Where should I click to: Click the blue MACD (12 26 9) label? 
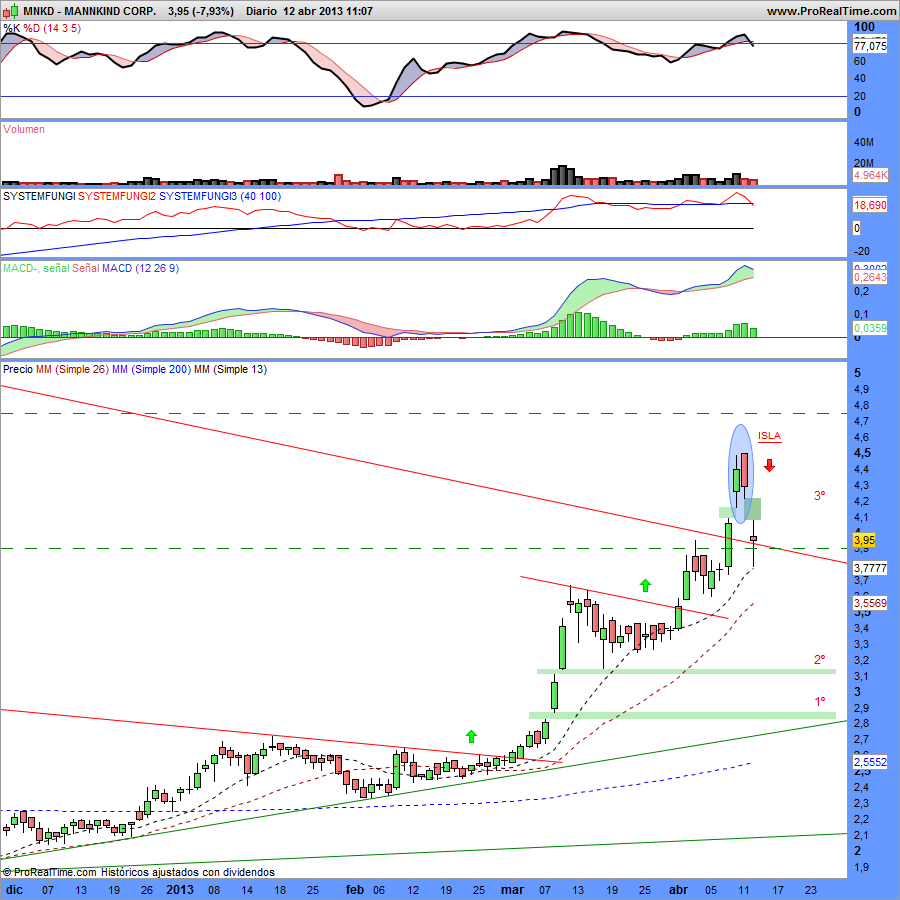click(x=141, y=268)
